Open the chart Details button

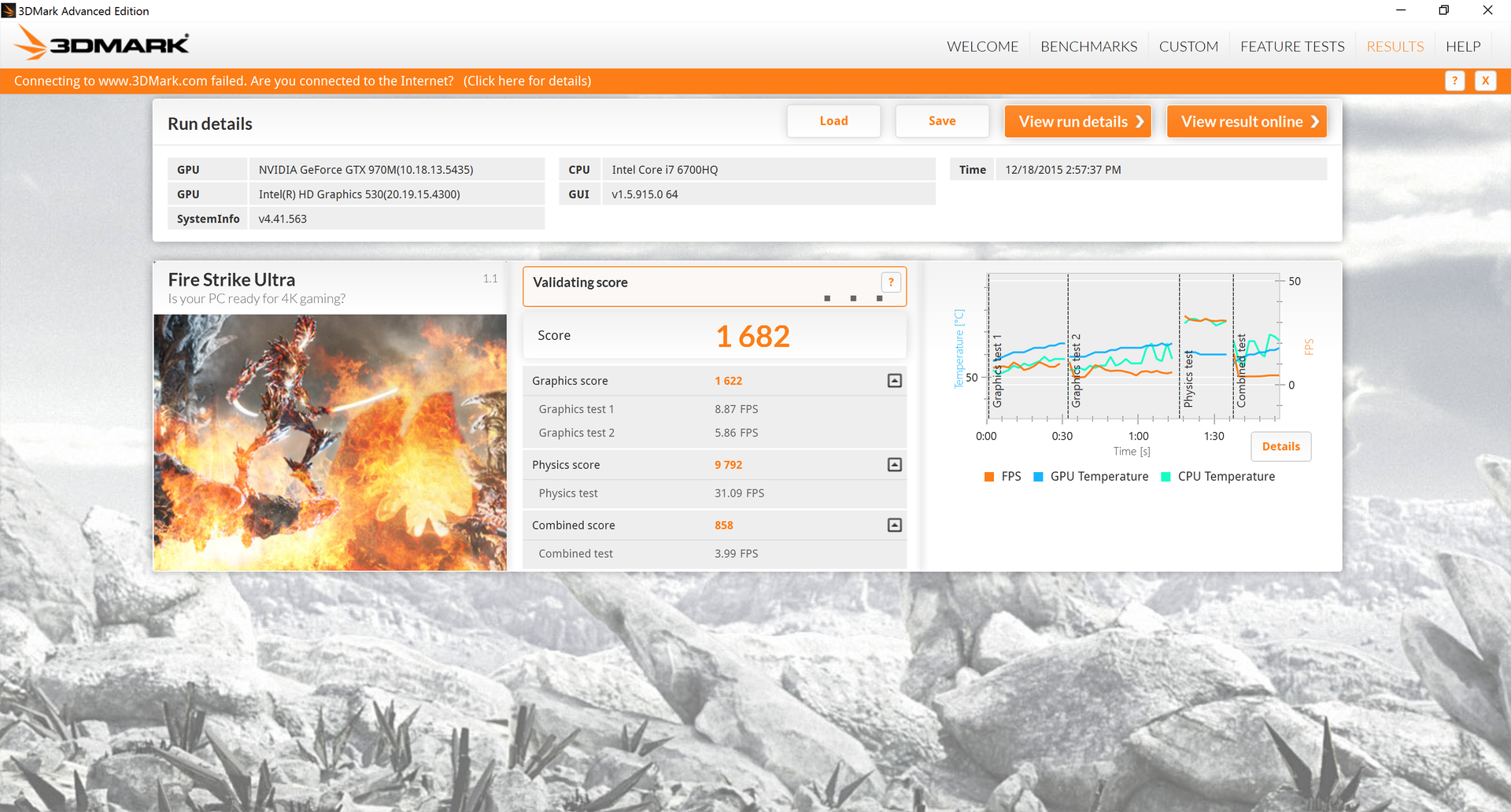[1281, 446]
